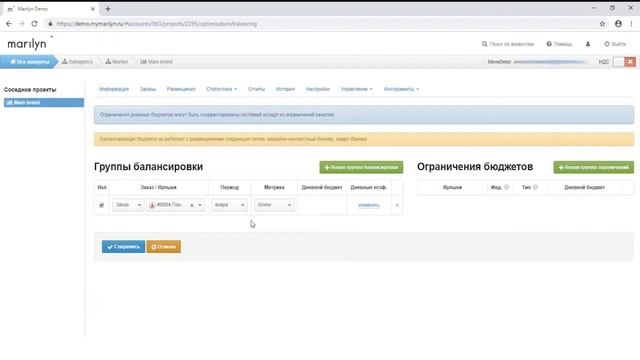The height and width of the screenshot is (360, 640).
Task: Click the Метрика column header
Action: point(274,187)
